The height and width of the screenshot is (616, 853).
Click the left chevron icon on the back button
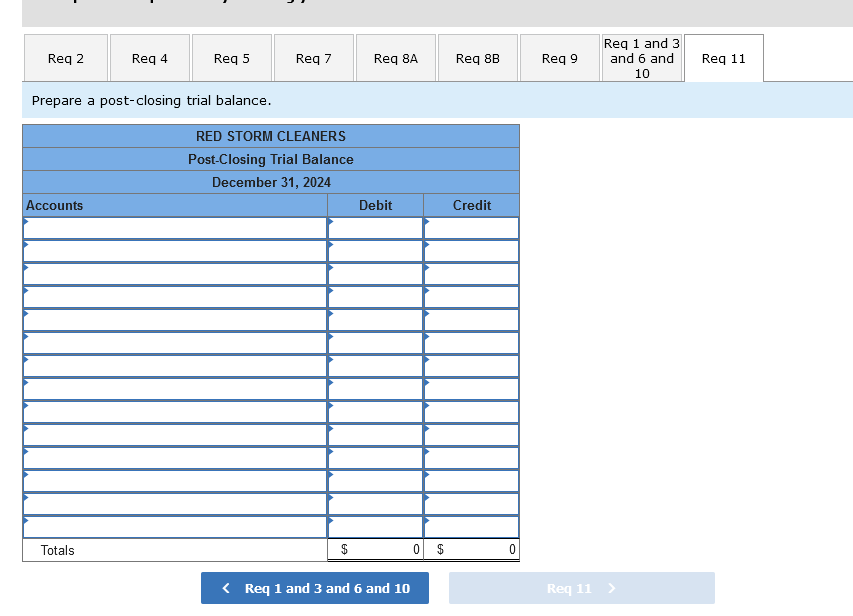click(225, 588)
